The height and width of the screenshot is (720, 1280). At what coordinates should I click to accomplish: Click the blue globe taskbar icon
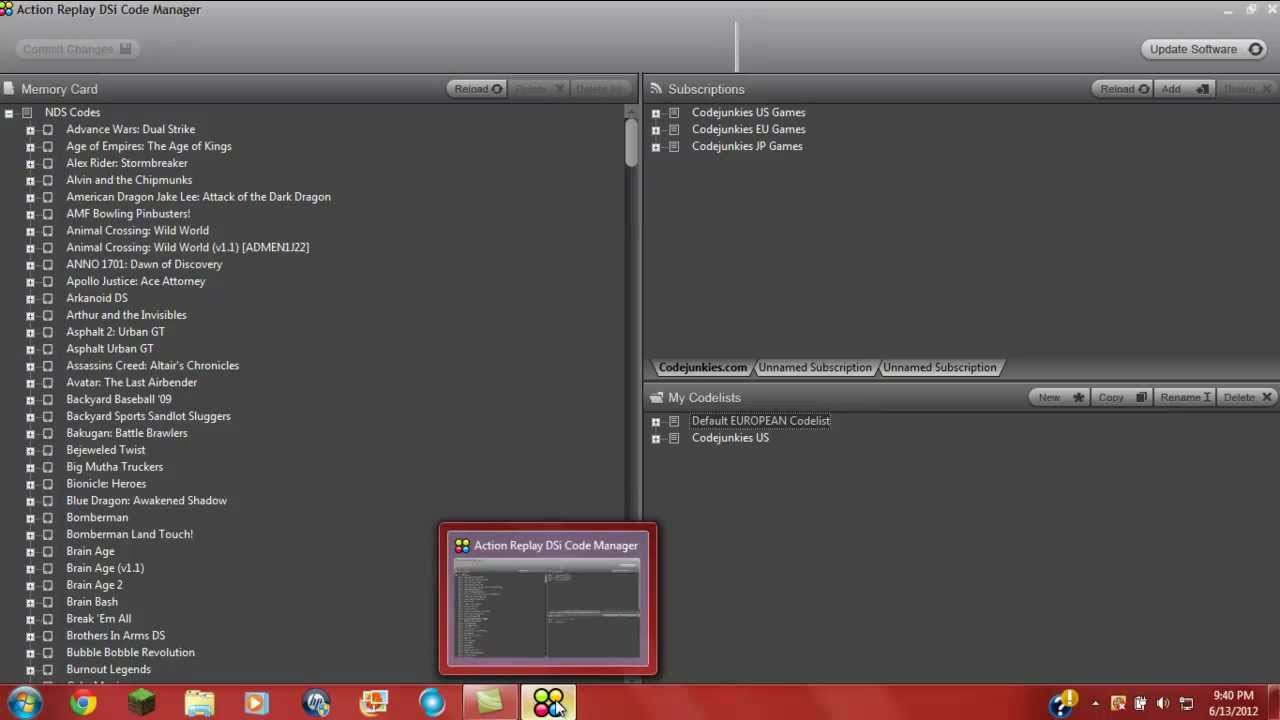tap(432, 703)
